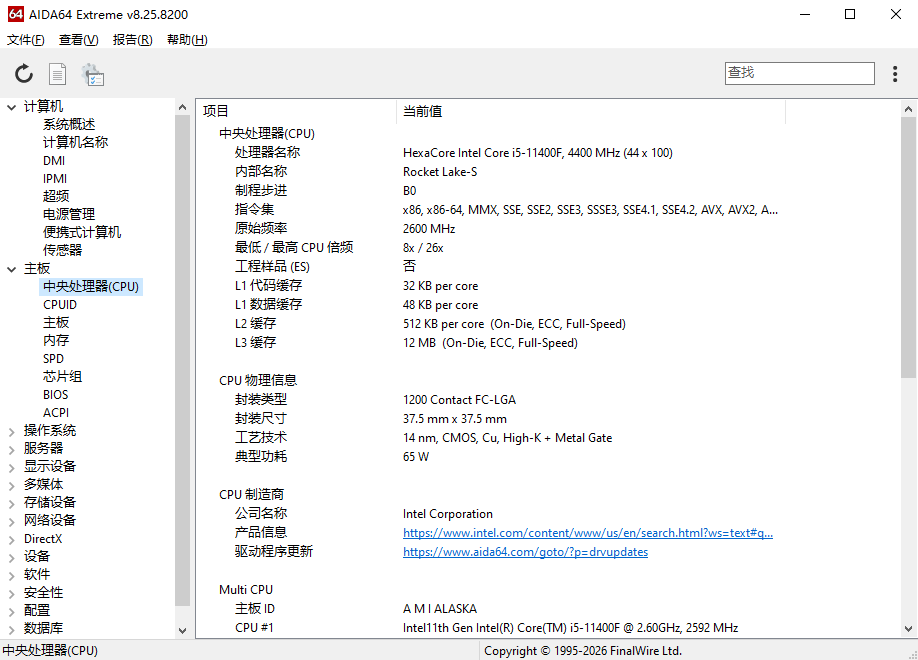The image size is (918, 660).
Task: Select the 中央处理器(CPU) tree item
Action: (x=91, y=286)
